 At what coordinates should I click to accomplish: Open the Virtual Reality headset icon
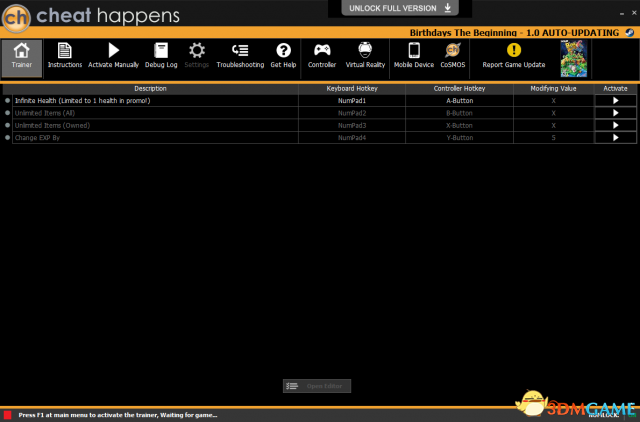click(365, 51)
